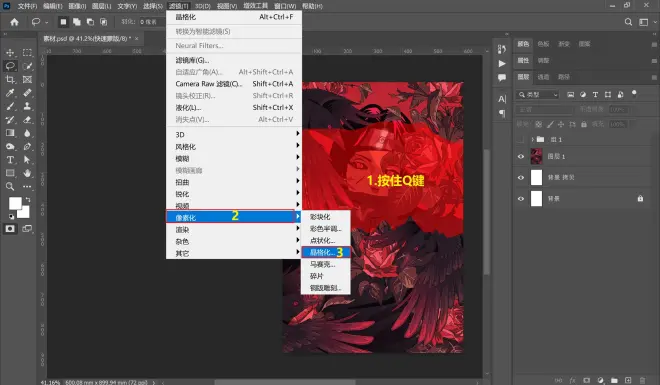
Task: Select the Healing Brush tool
Action: [x=27, y=93]
